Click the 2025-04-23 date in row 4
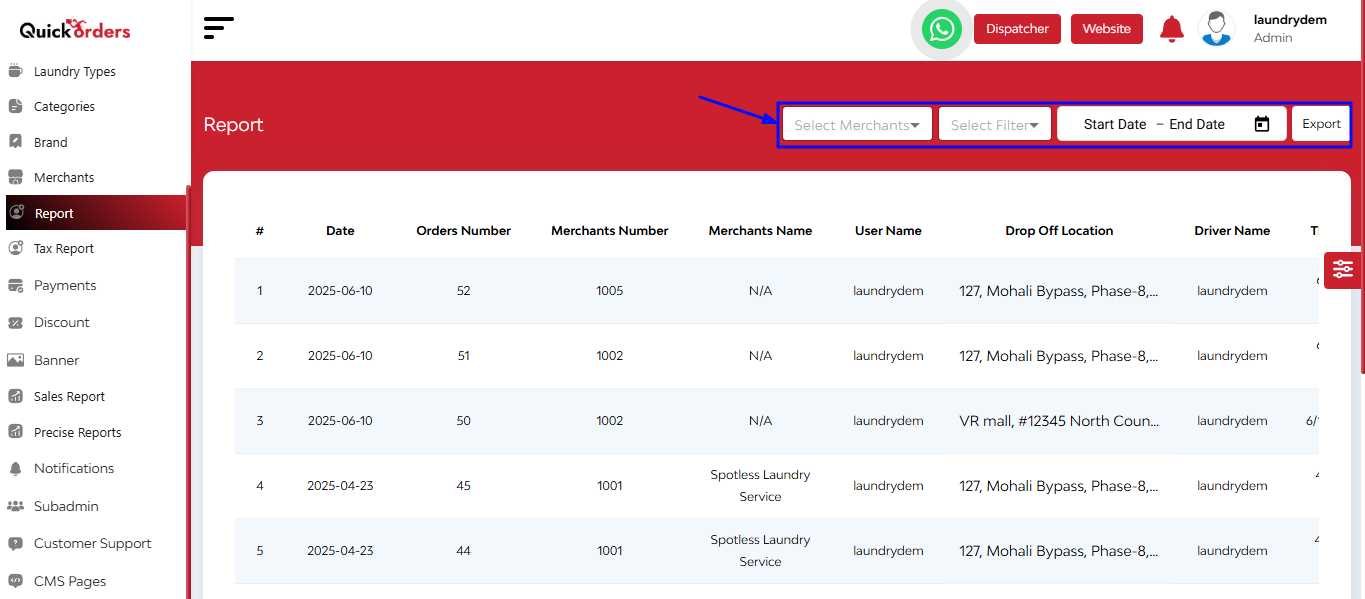 click(340, 486)
